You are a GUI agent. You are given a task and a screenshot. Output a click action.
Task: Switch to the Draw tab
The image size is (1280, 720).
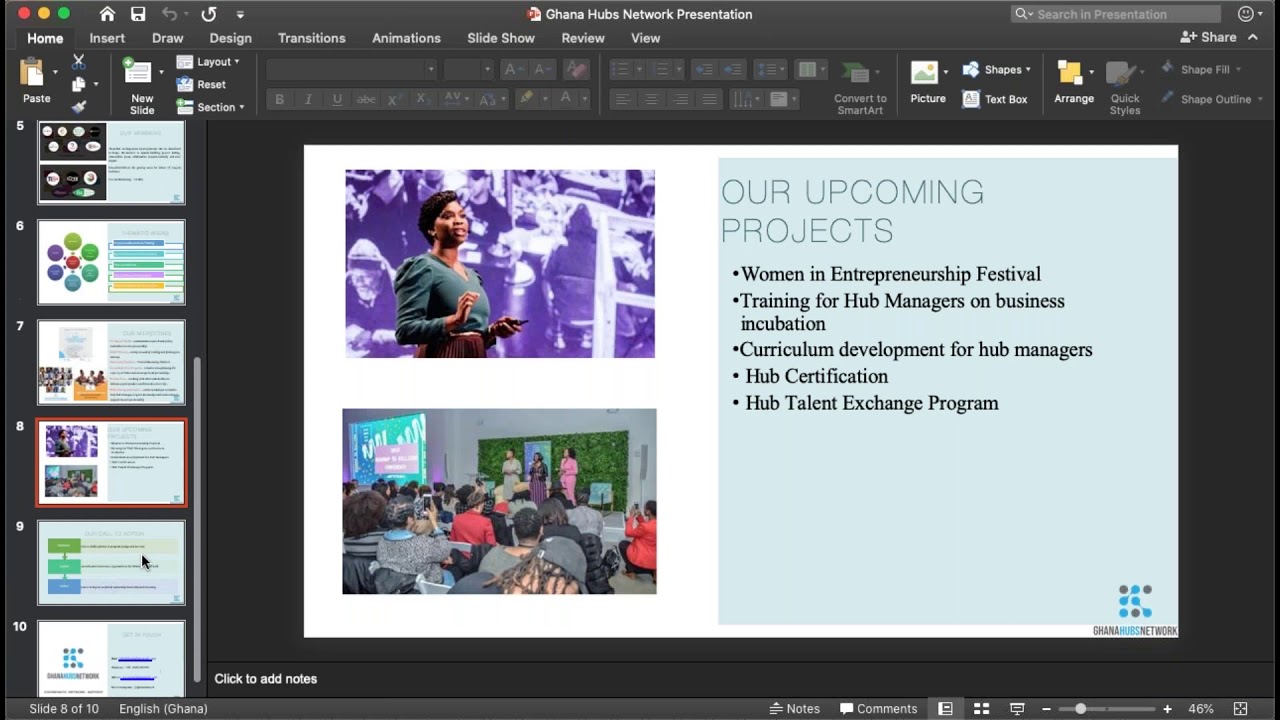click(167, 38)
